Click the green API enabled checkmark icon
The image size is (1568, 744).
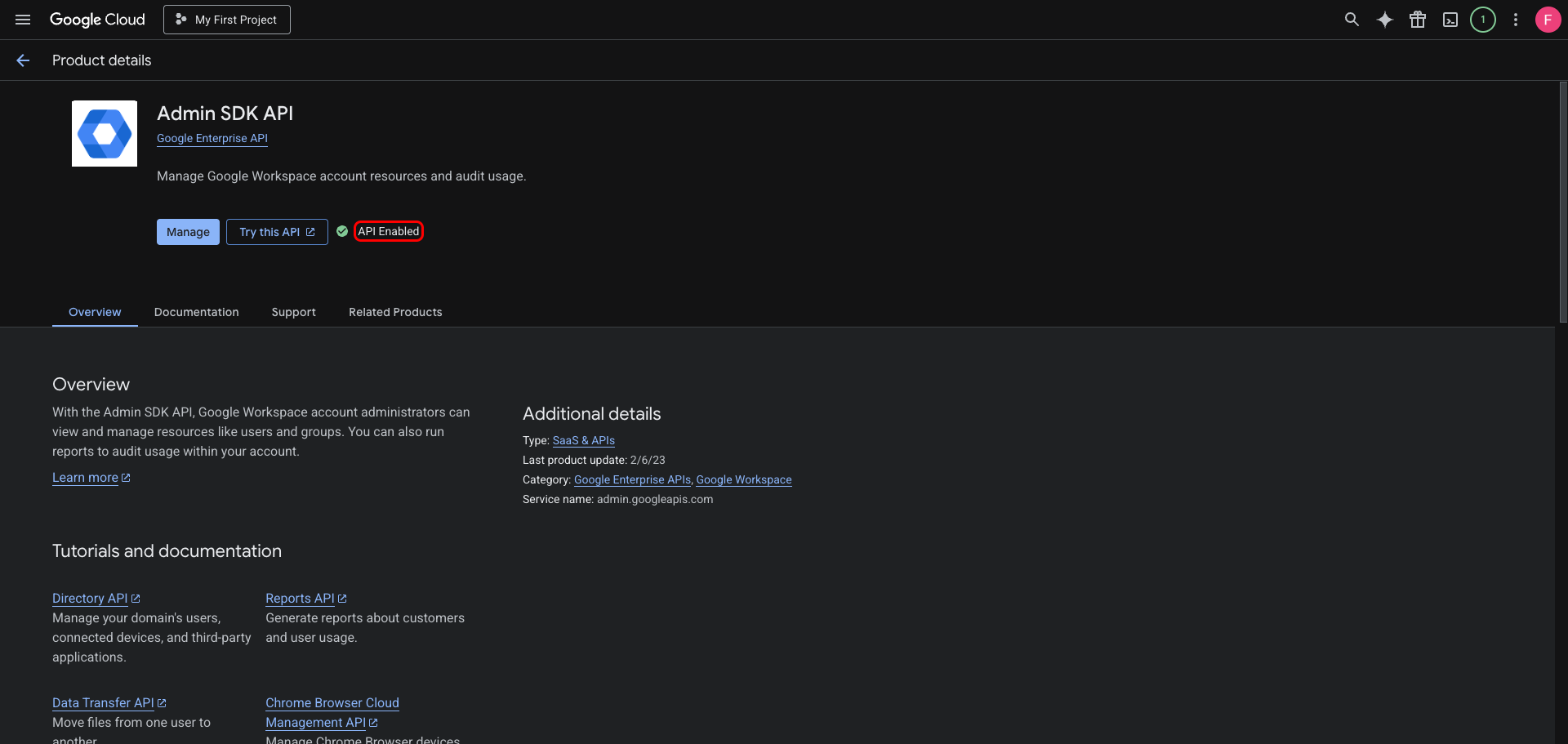tap(342, 231)
